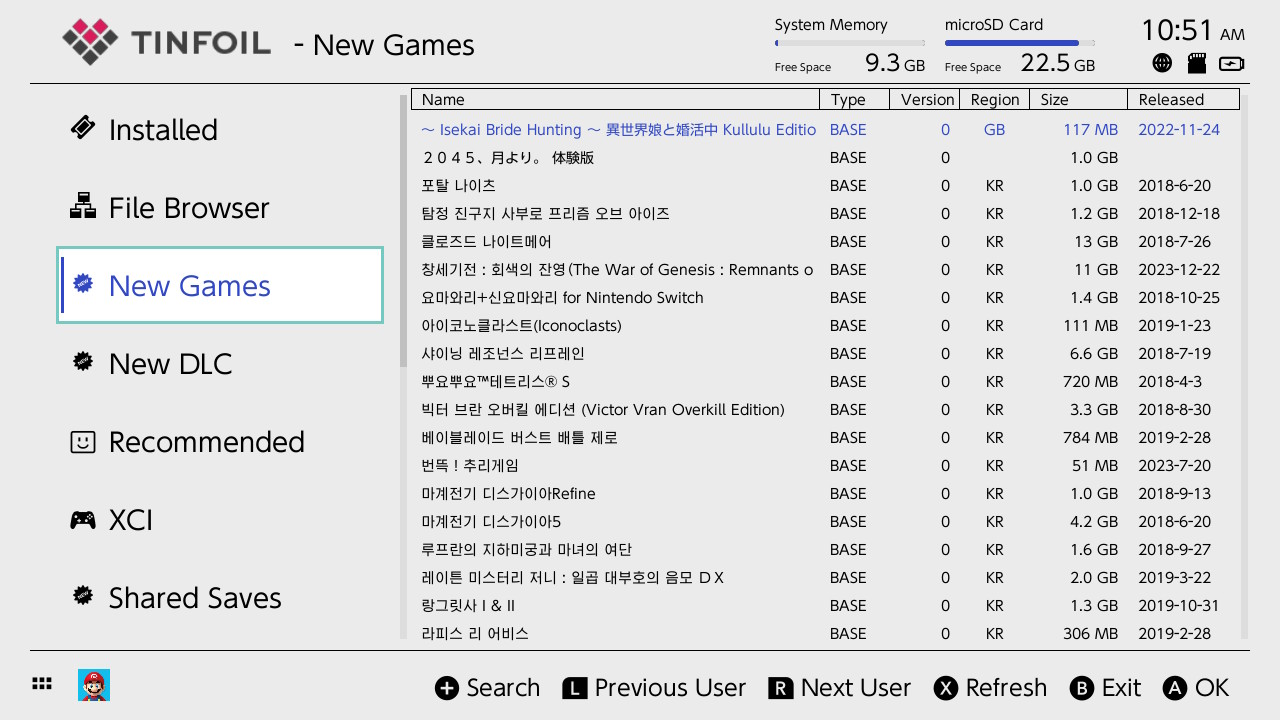Open the Installed menu item
This screenshot has height=720, width=1280.
(220, 129)
